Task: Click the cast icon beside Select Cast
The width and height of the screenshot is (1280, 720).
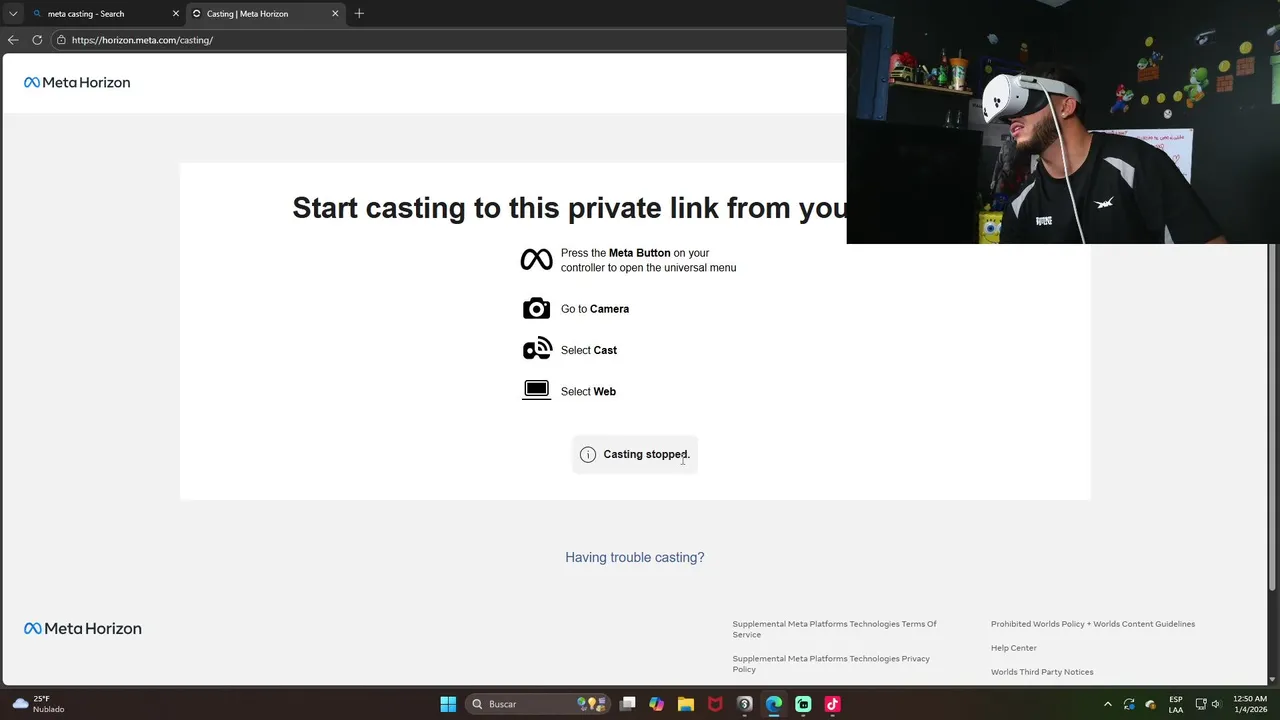Action: click(x=537, y=348)
